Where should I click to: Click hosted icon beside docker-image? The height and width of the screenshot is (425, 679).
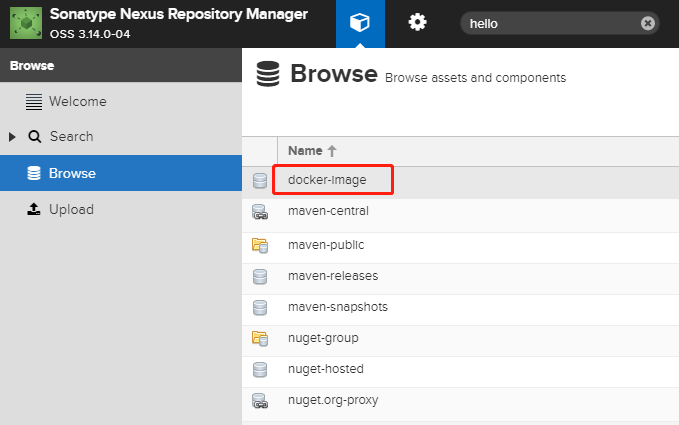tap(260, 181)
